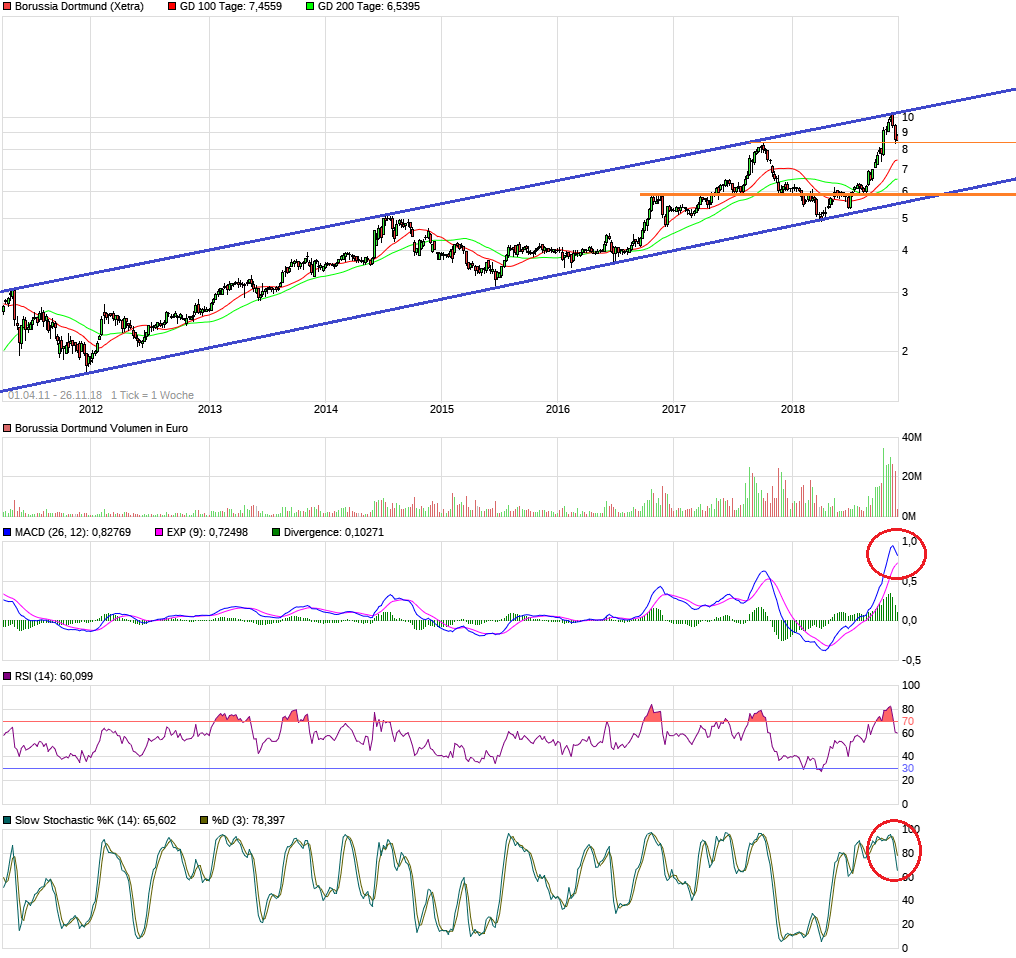1016x958 pixels.
Task: Click the price axis value 7
Action: [x=905, y=169]
